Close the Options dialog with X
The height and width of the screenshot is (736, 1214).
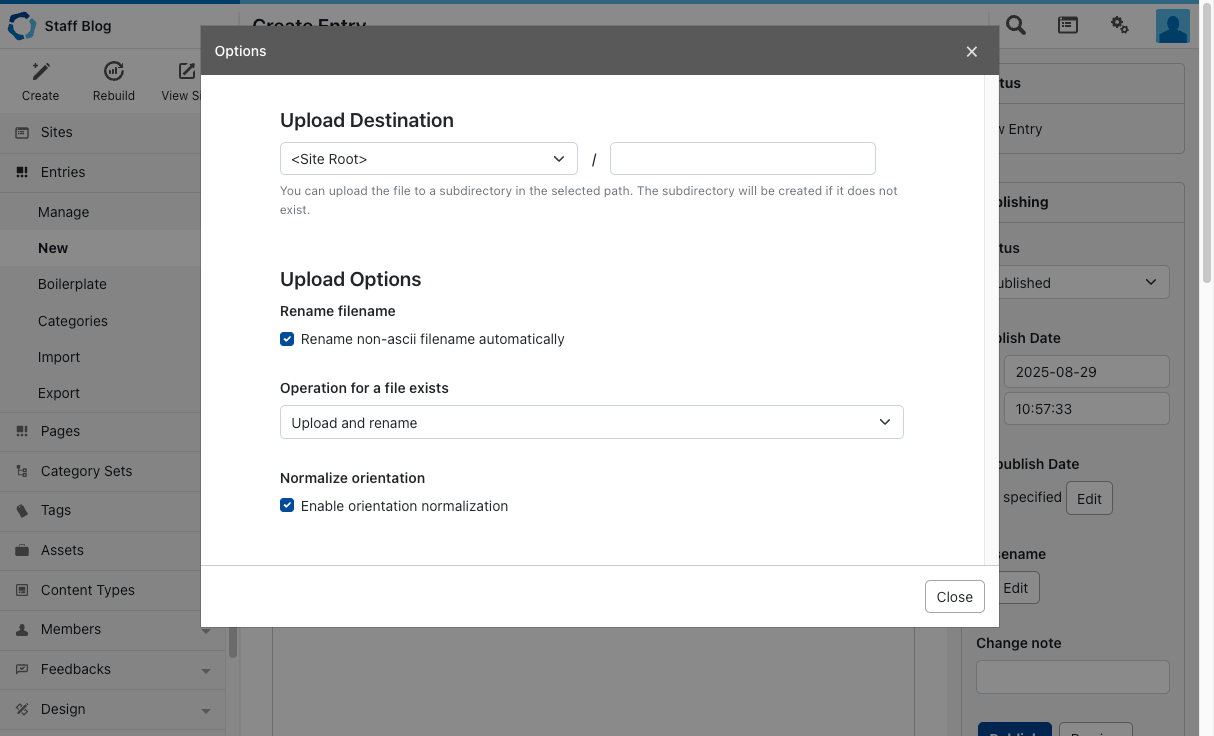click(x=971, y=52)
